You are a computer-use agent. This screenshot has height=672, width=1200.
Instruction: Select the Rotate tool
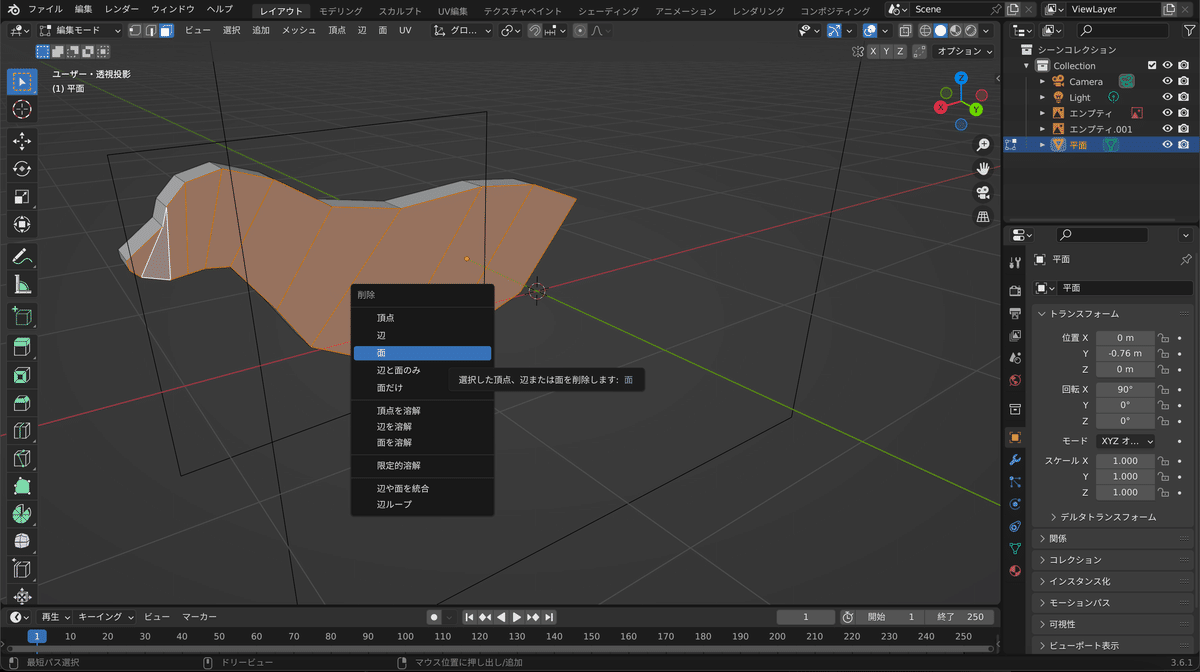point(22,170)
